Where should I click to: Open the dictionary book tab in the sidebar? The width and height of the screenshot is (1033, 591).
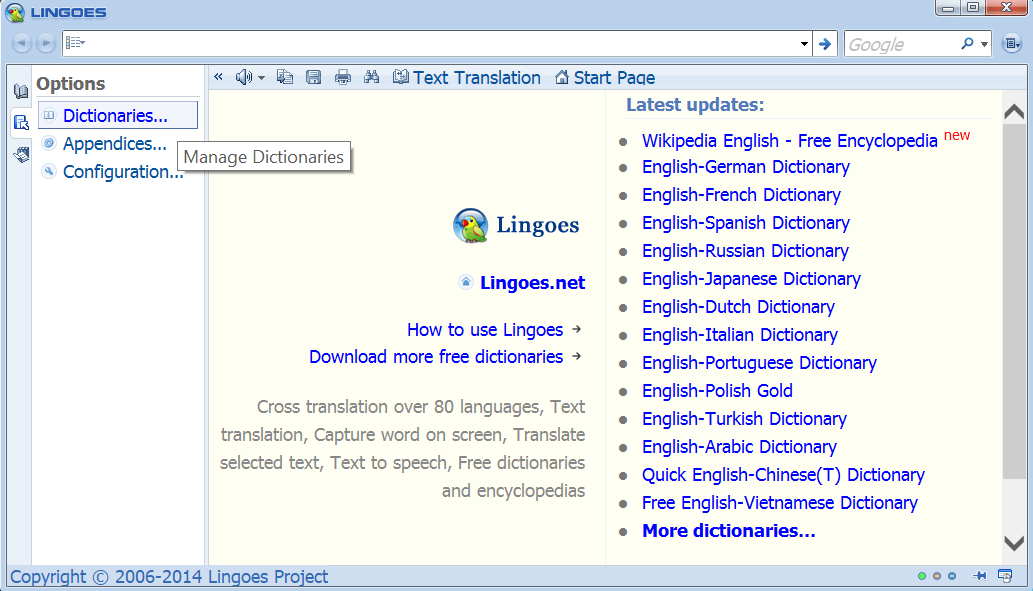tap(21, 91)
